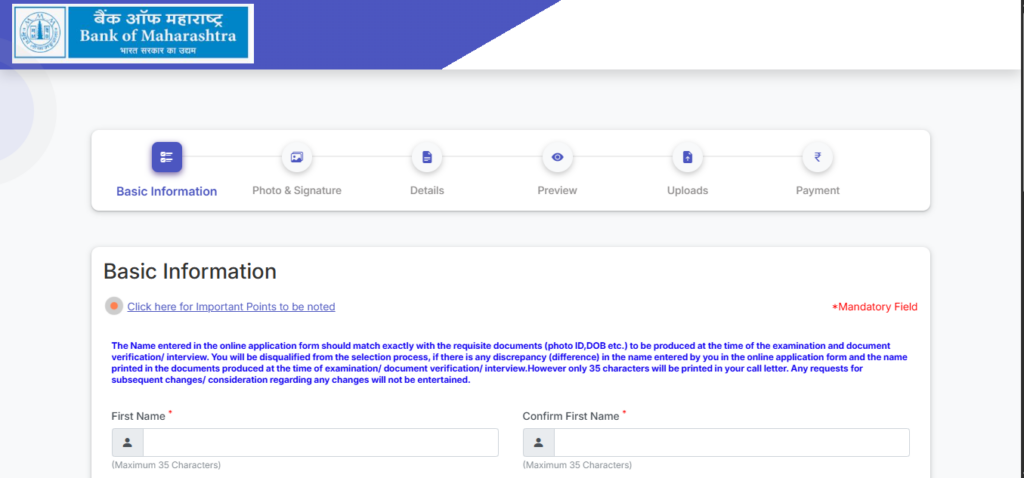Focus the Confirm First Name text box
The height and width of the screenshot is (478, 1024).
(731, 442)
